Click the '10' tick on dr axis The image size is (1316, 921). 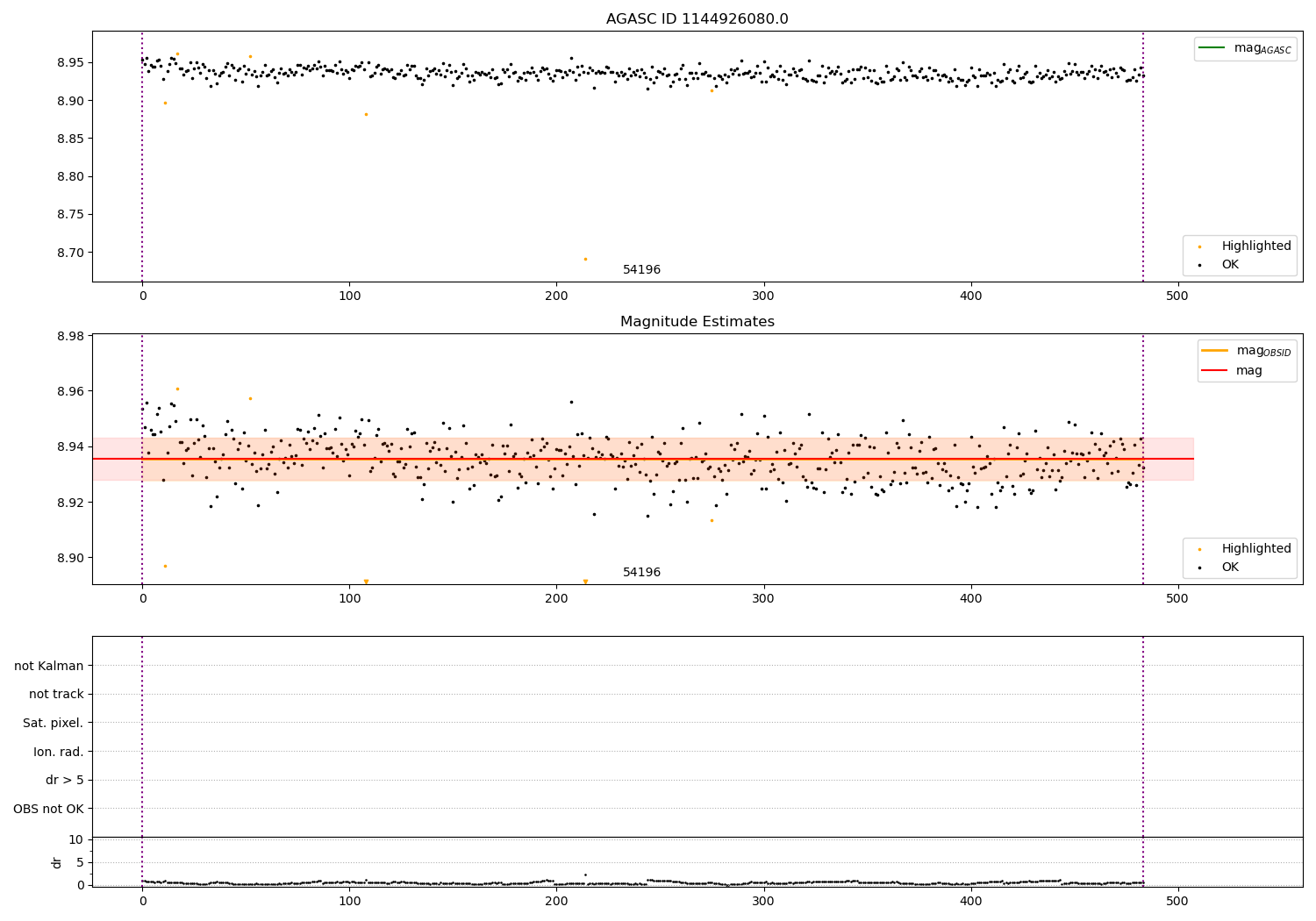click(x=76, y=840)
